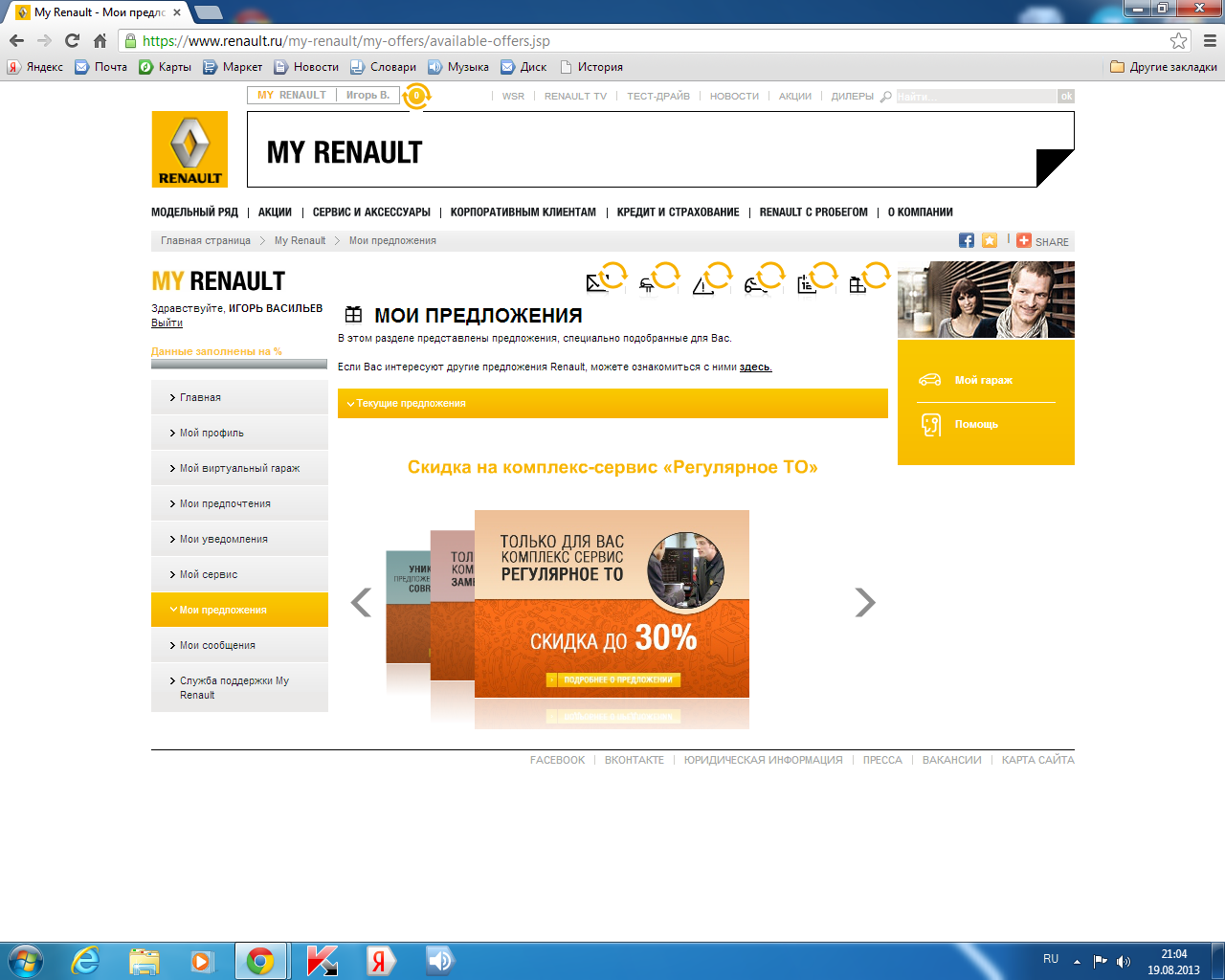Open Мой виртуальный гараж in sidebar
This screenshot has width=1225, height=980.
(x=239, y=468)
